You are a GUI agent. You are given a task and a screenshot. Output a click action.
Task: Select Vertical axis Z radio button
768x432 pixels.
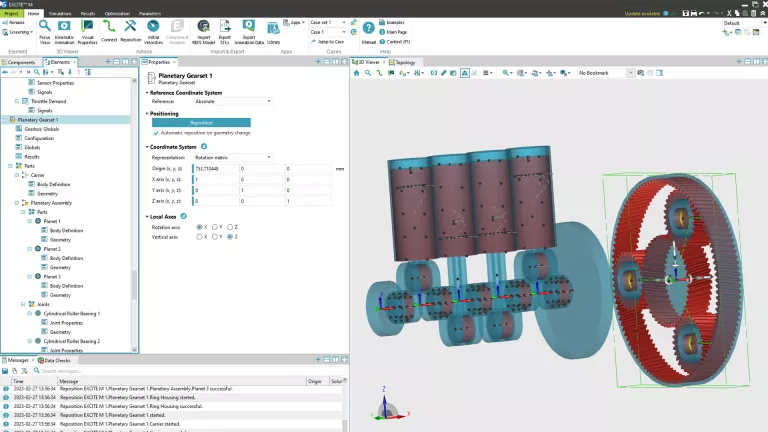[230, 237]
